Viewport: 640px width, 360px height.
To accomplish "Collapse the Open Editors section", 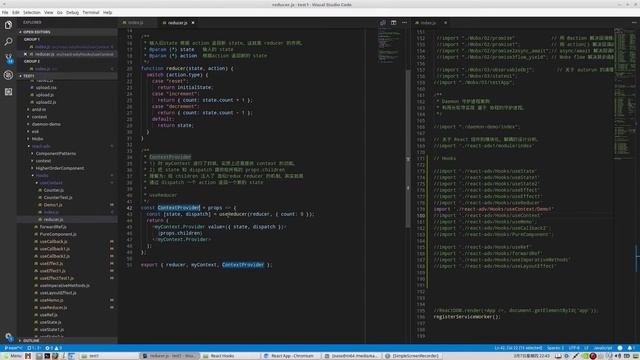I will (67, 32).
